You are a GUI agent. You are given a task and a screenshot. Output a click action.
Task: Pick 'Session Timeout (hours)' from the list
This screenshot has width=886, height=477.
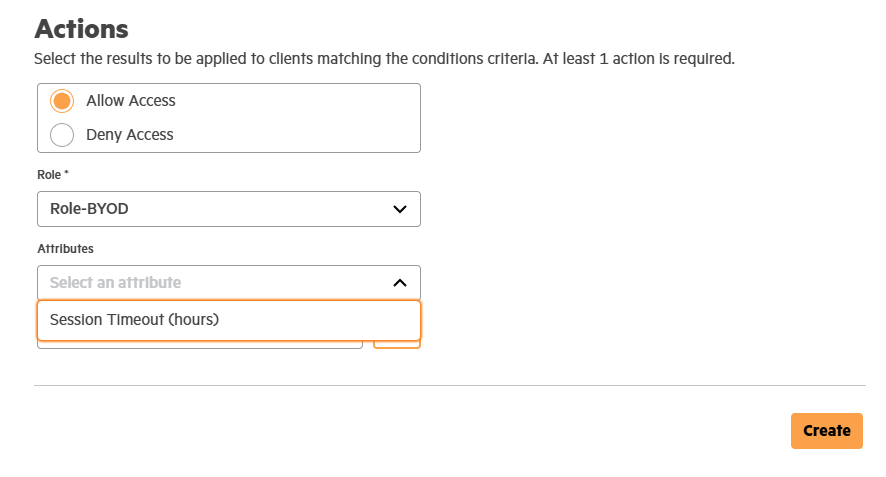click(134, 320)
